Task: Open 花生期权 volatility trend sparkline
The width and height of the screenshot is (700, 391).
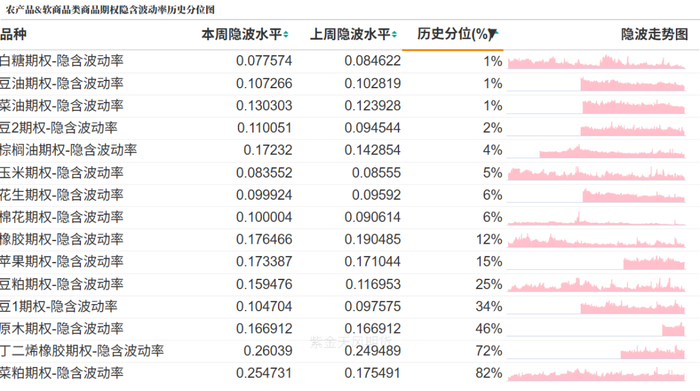Action: tap(596, 196)
